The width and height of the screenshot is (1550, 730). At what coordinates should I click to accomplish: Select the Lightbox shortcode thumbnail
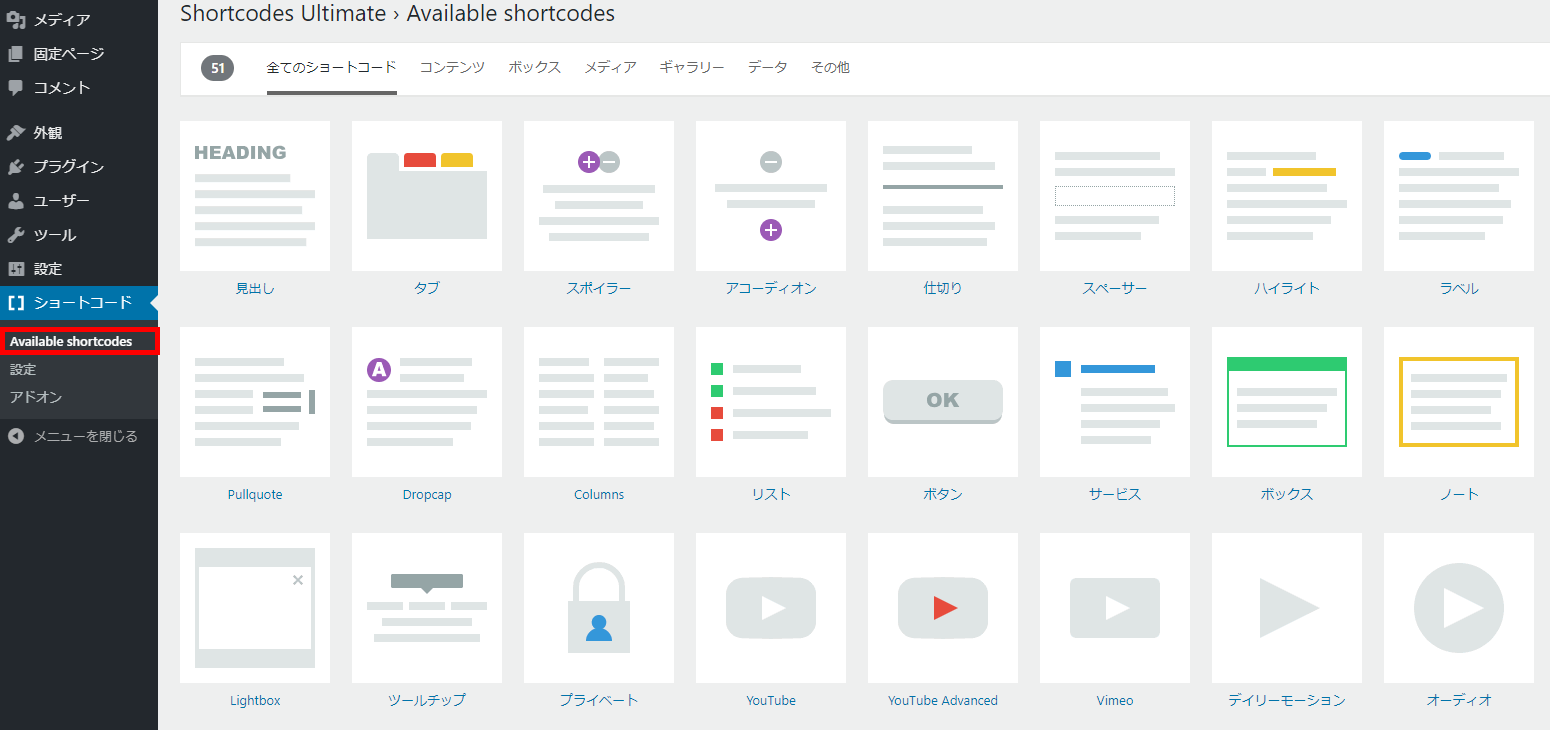click(x=255, y=608)
